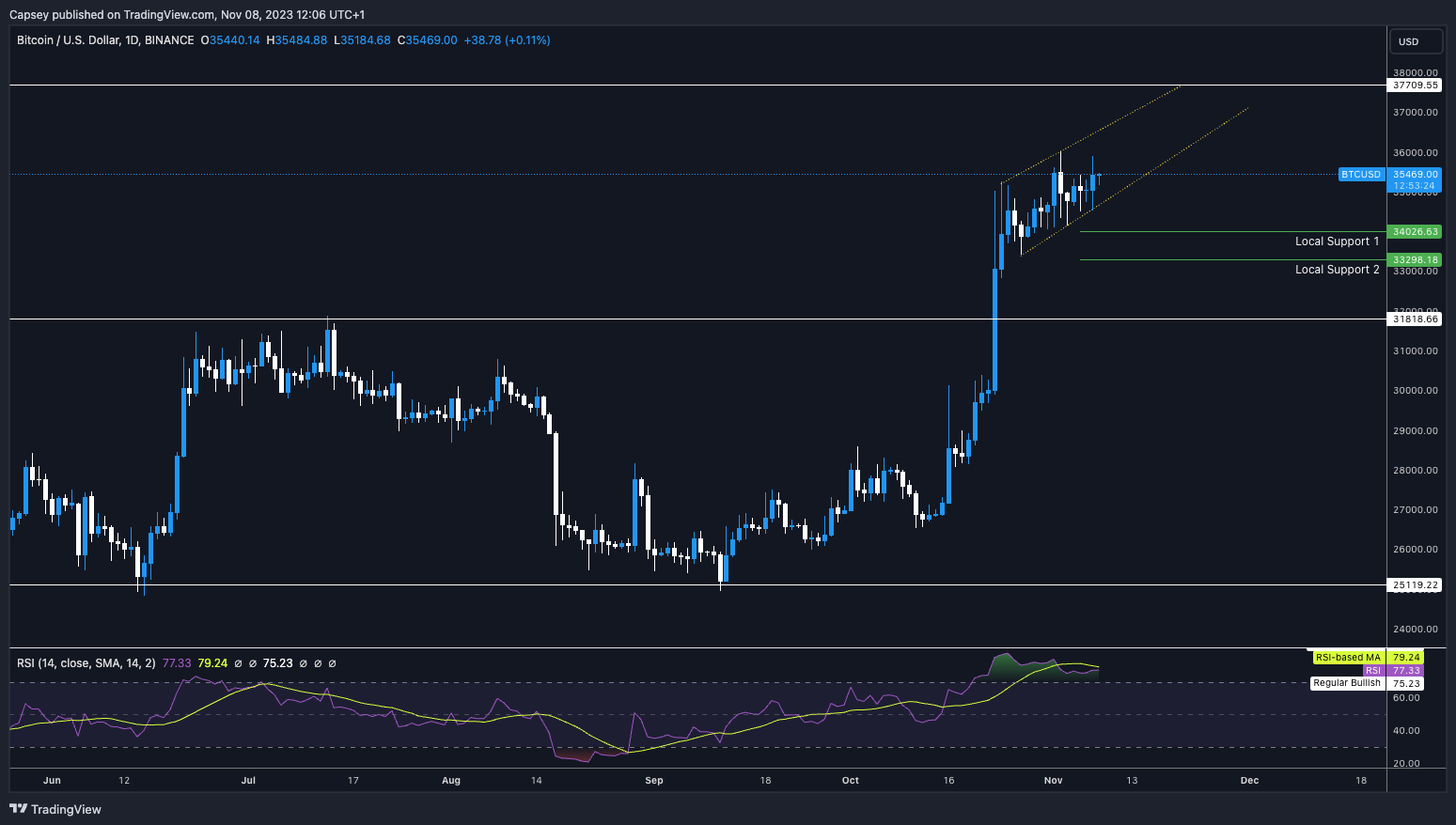Select the 'Local Support 2' annotation
1456x825 pixels.
pyautogui.click(x=1338, y=270)
